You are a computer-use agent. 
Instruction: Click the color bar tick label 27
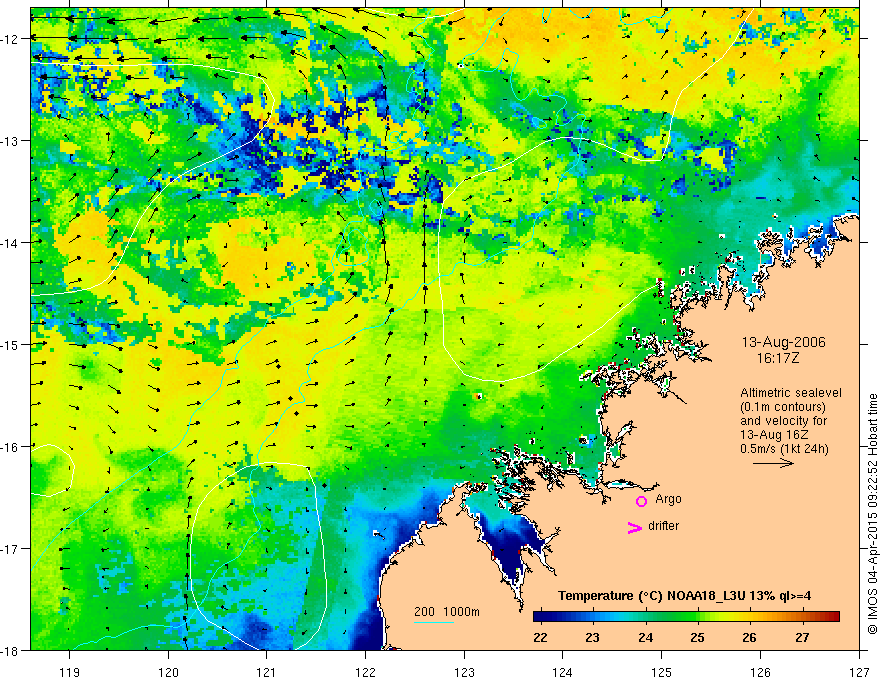click(803, 637)
